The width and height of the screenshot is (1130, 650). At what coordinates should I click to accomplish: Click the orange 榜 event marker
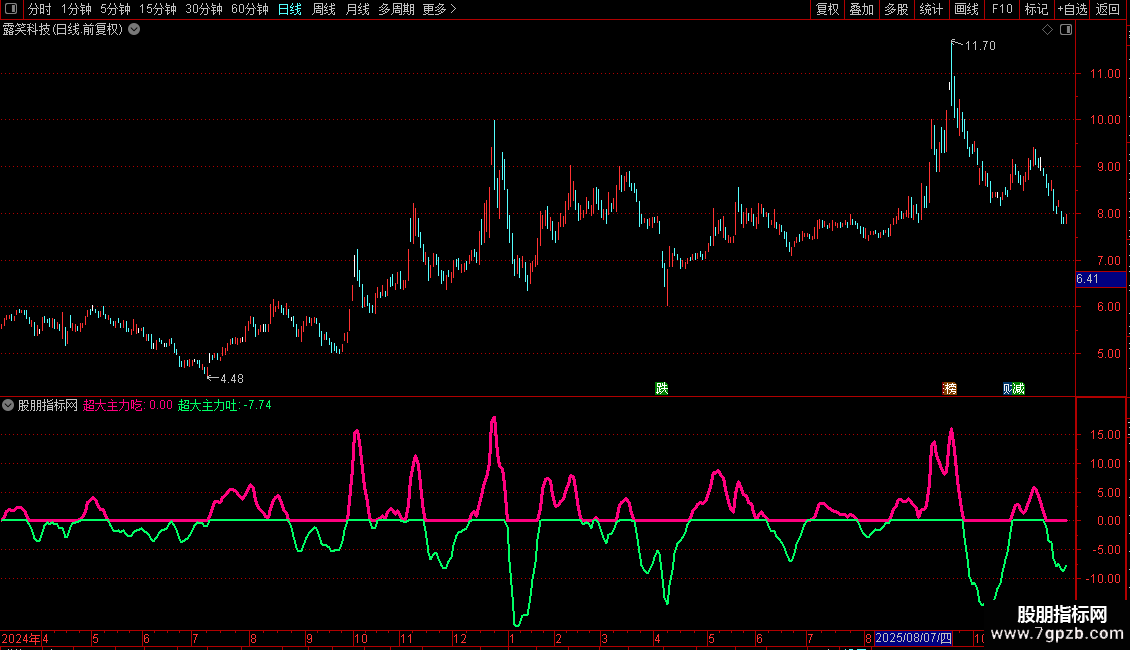pyautogui.click(x=950, y=389)
